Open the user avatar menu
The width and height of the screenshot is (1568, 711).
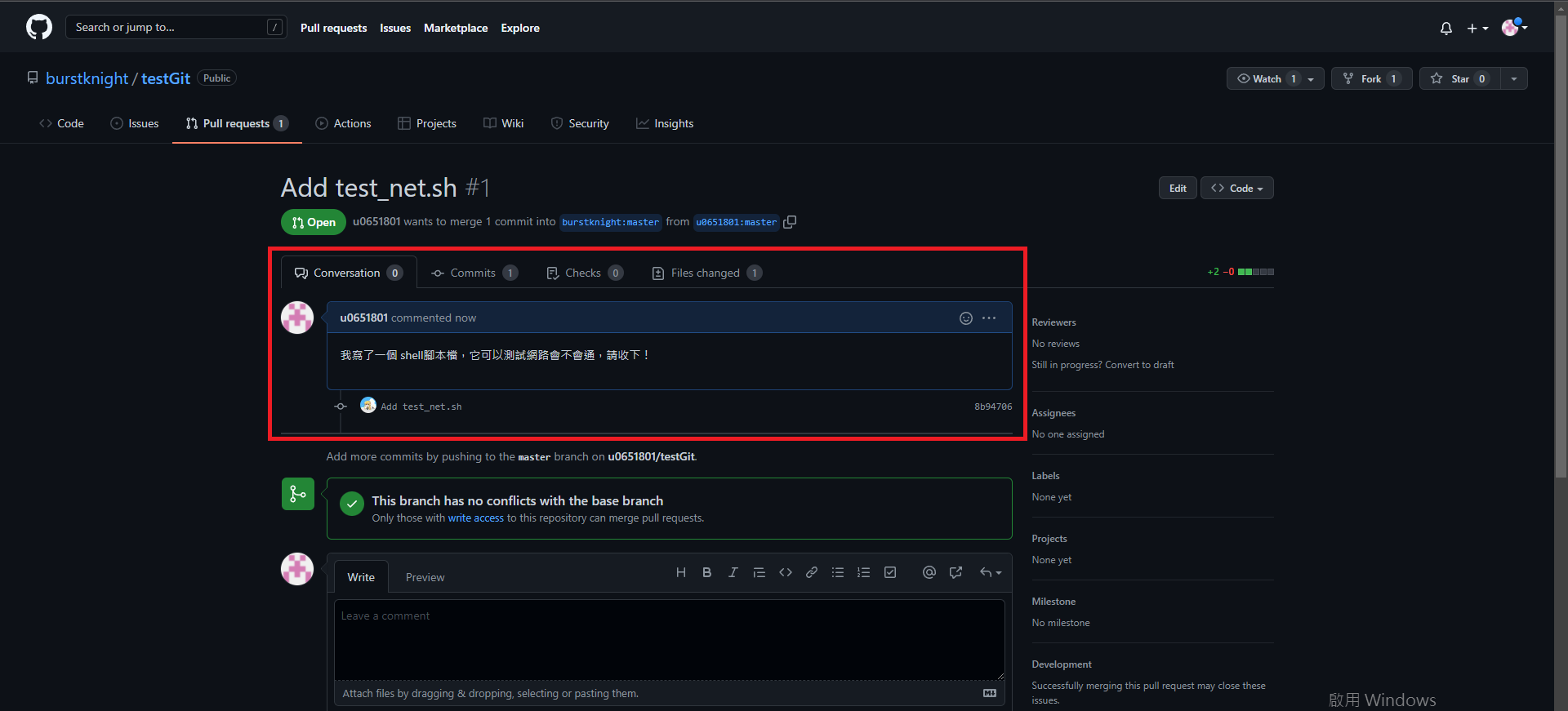1515,27
